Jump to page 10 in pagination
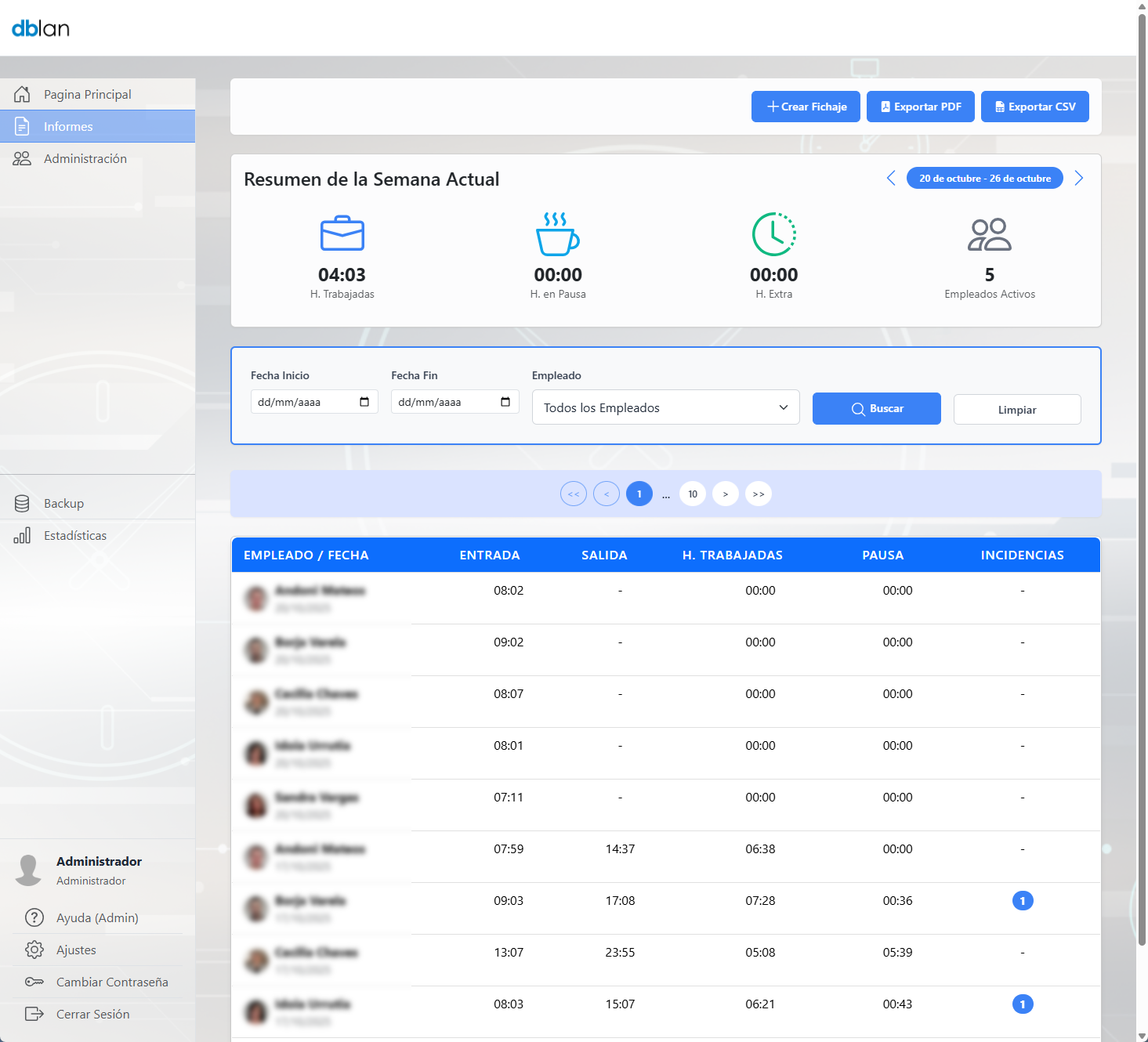This screenshot has height=1042, width=1148. 693,494
